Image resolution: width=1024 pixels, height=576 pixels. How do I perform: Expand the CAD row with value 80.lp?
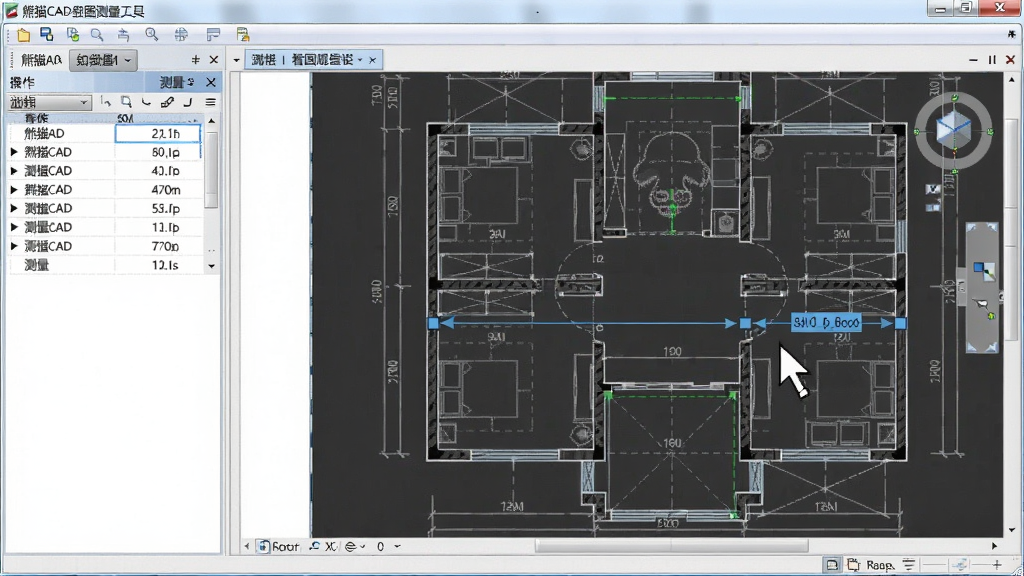point(14,152)
